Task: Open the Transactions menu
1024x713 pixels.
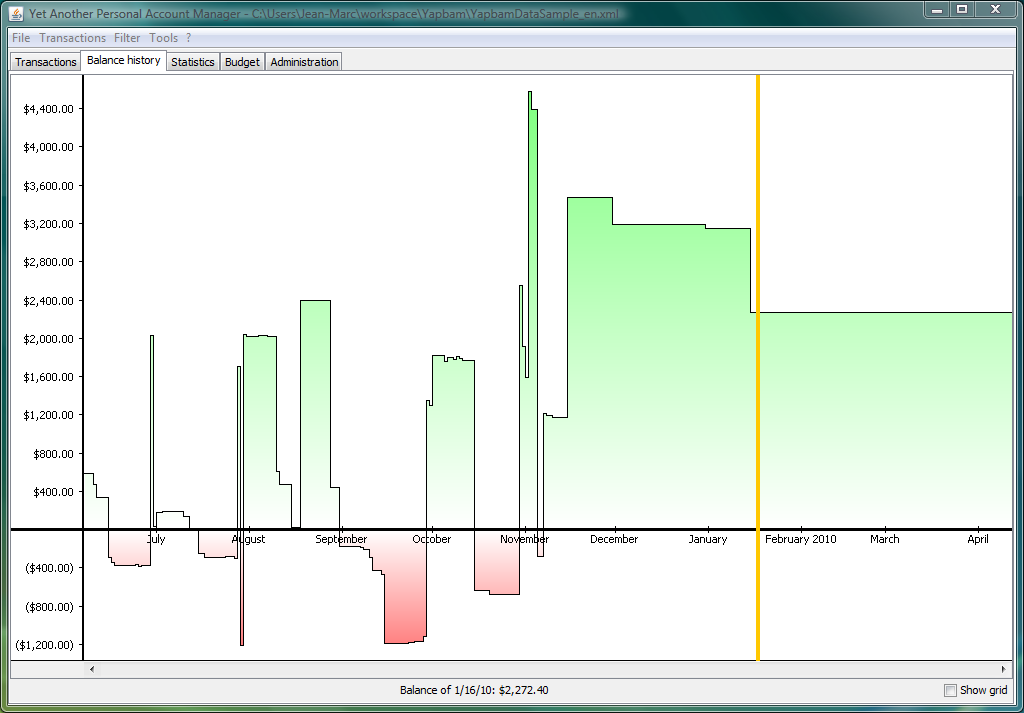Action: (72, 38)
